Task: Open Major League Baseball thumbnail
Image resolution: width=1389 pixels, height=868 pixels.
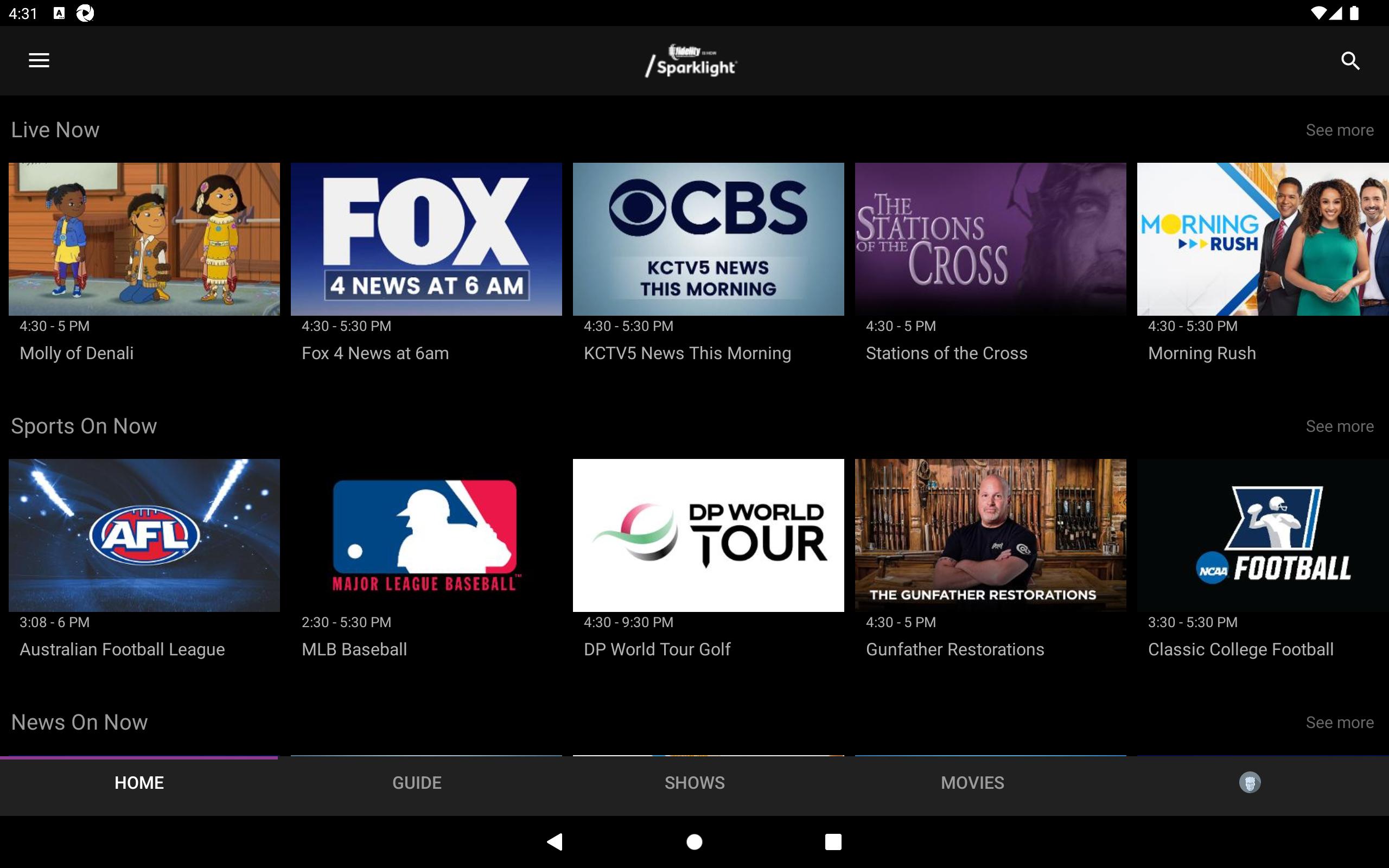Action: pyautogui.click(x=426, y=535)
